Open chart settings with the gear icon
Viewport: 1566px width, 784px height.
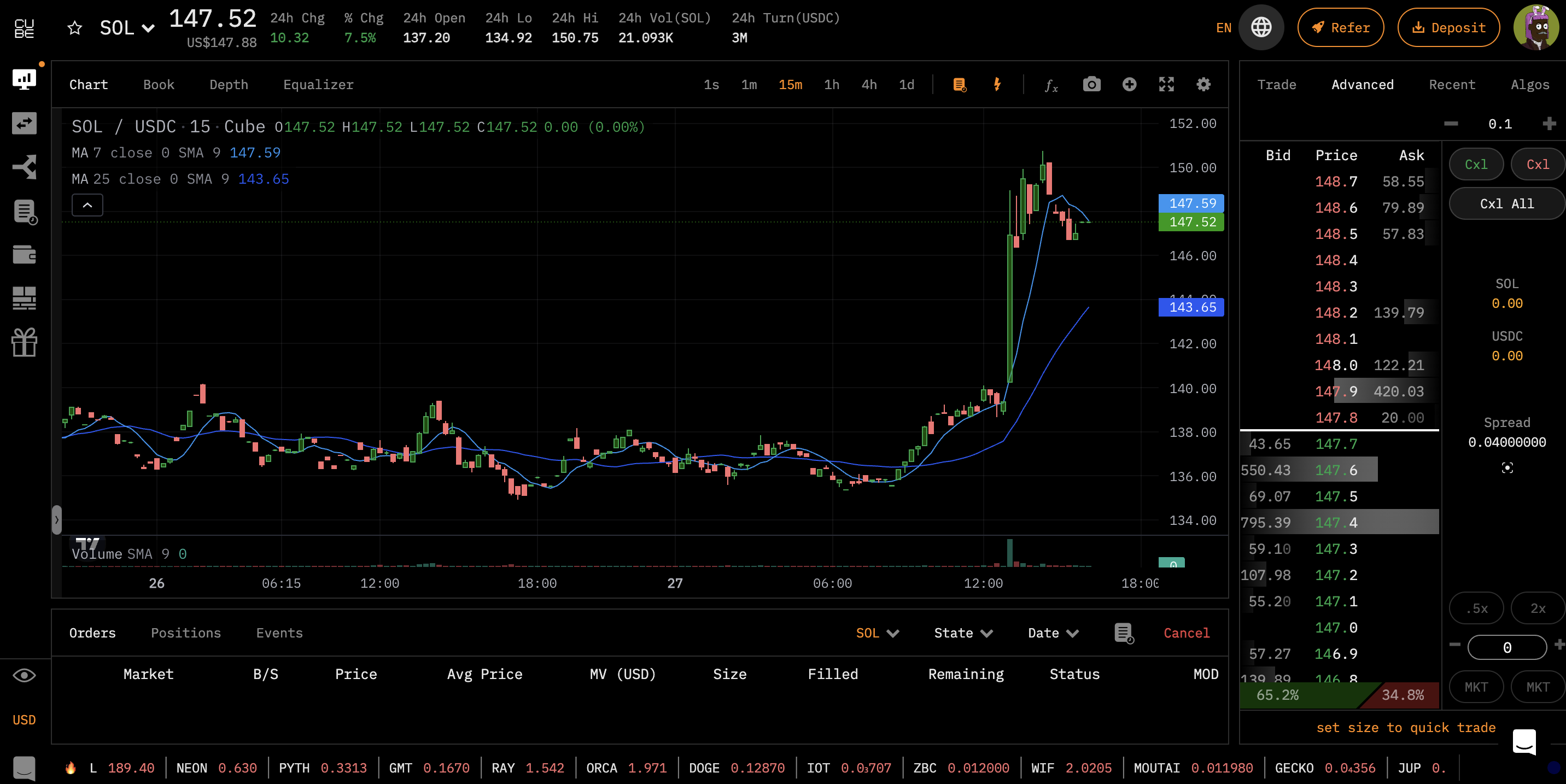1203,85
